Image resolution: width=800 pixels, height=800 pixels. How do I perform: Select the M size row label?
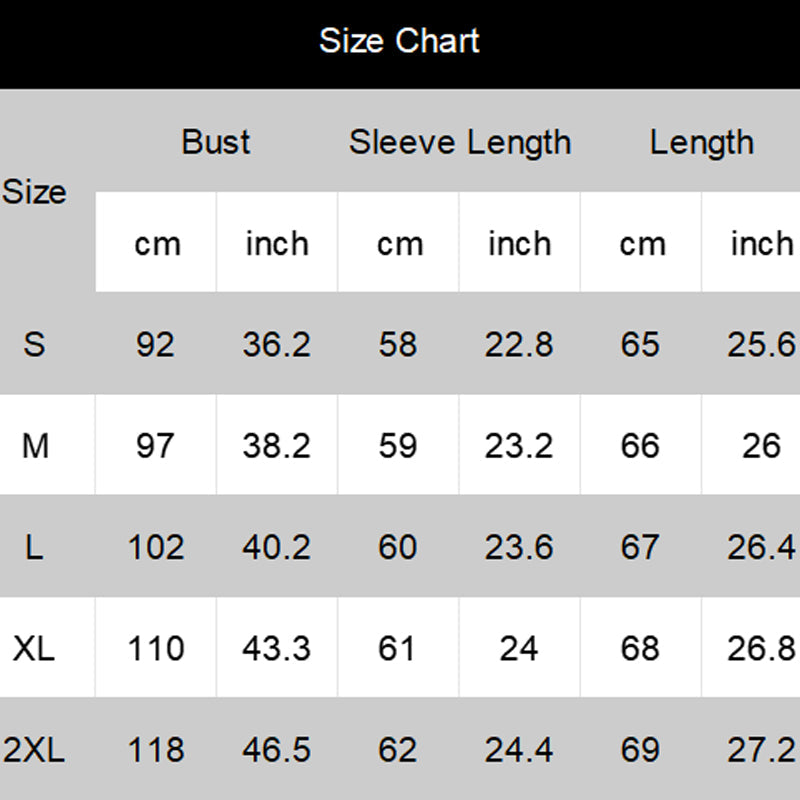pyautogui.click(x=34, y=445)
